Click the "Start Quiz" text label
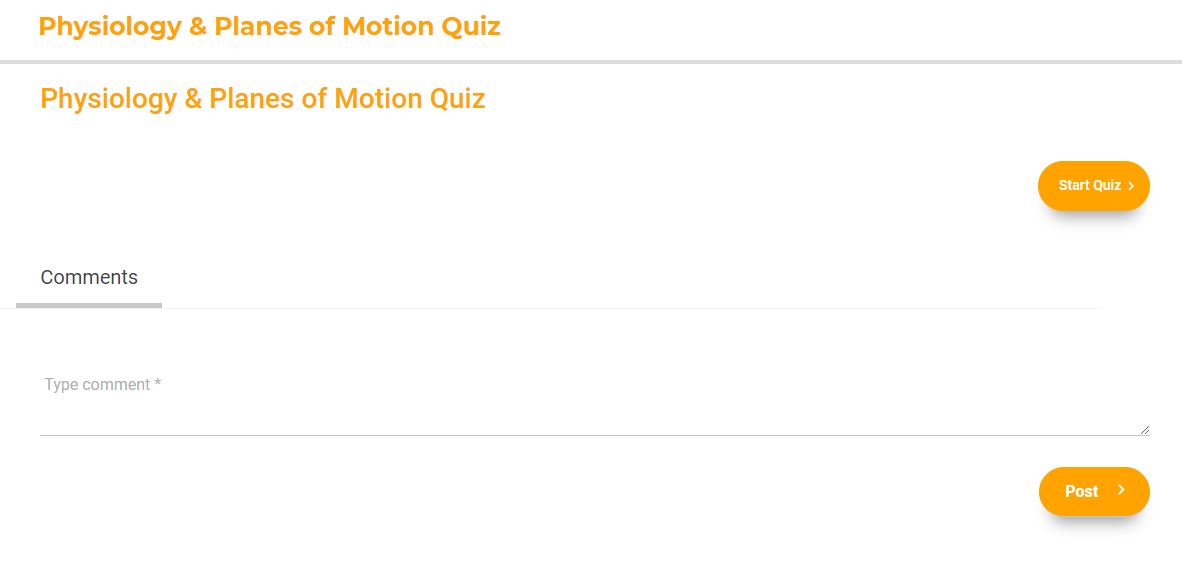Image resolution: width=1182 pixels, height=586 pixels. (x=1089, y=186)
